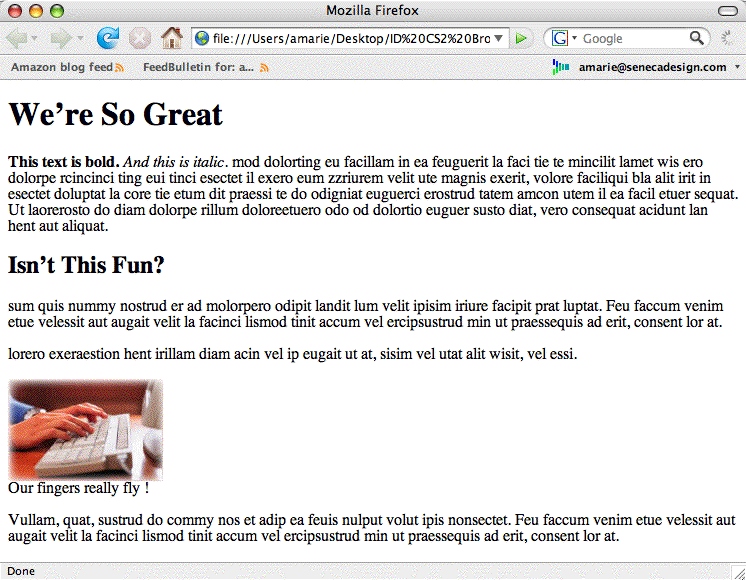This screenshot has height=580, width=746.
Task: Open the FeedBulletin for: a... bookmark
Action: [x=198, y=67]
